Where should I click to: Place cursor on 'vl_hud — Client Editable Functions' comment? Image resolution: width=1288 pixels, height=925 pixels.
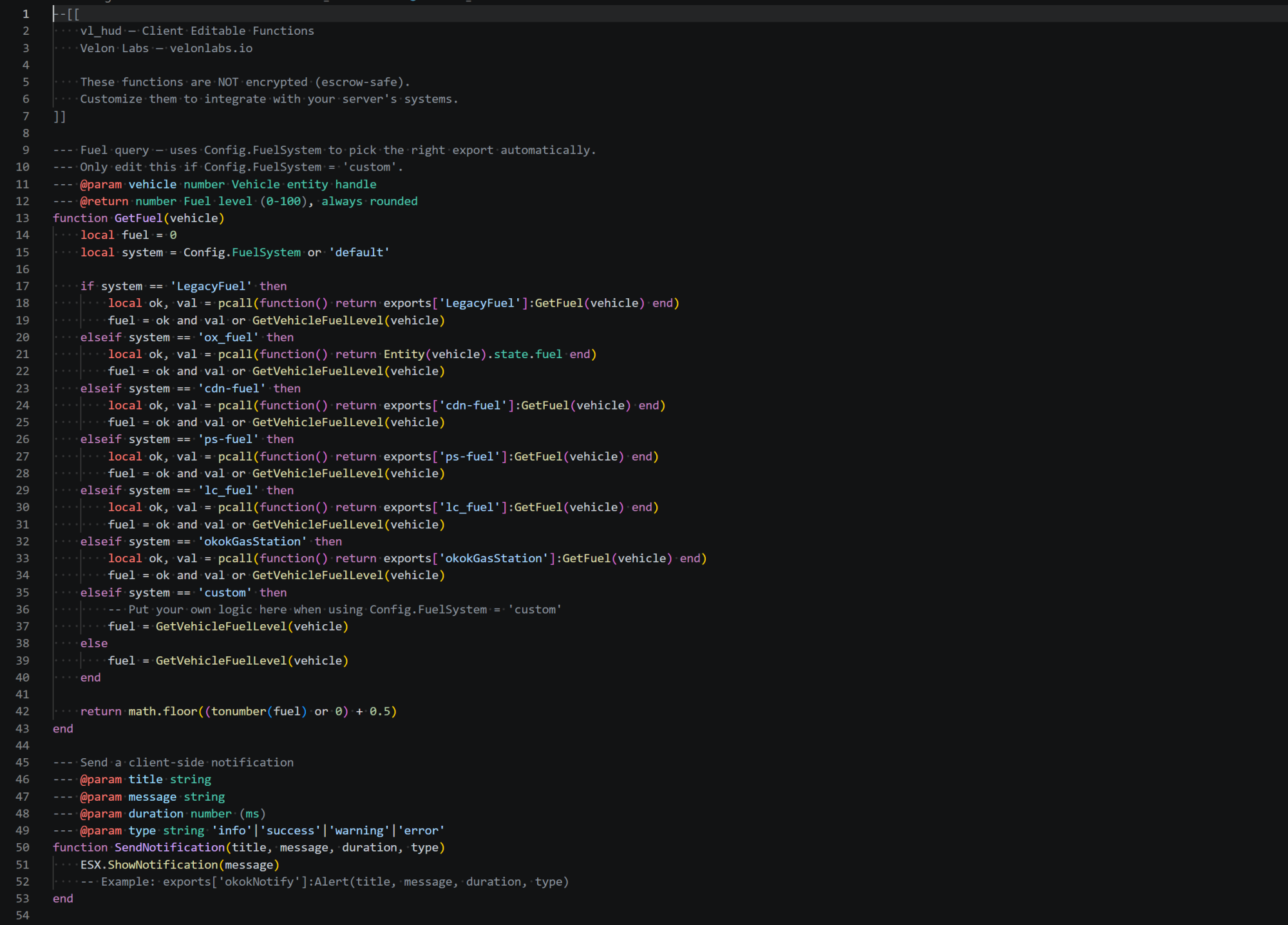[x=197, y=31]
